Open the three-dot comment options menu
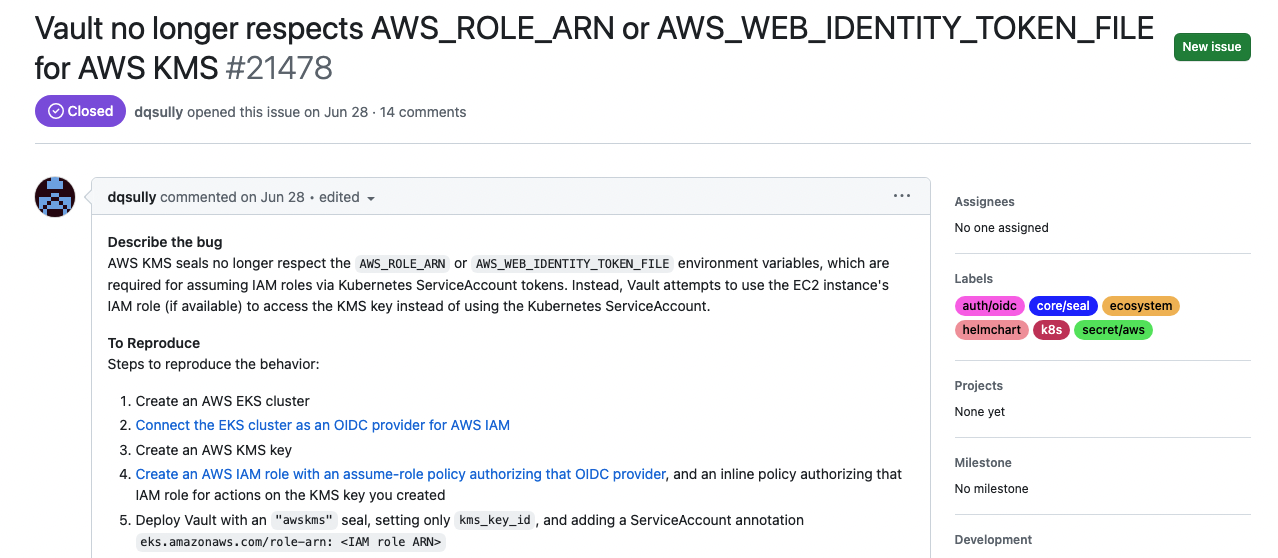1278x558 pixels. pyautogui.click(x=901, y=196)
